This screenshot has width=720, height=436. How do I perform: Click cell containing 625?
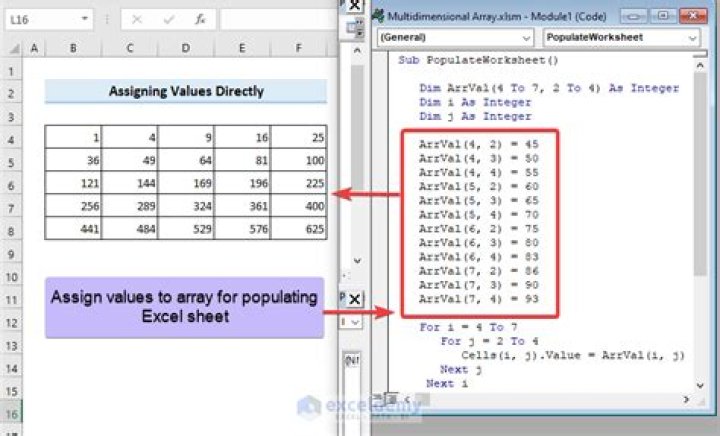coord(299,229)
